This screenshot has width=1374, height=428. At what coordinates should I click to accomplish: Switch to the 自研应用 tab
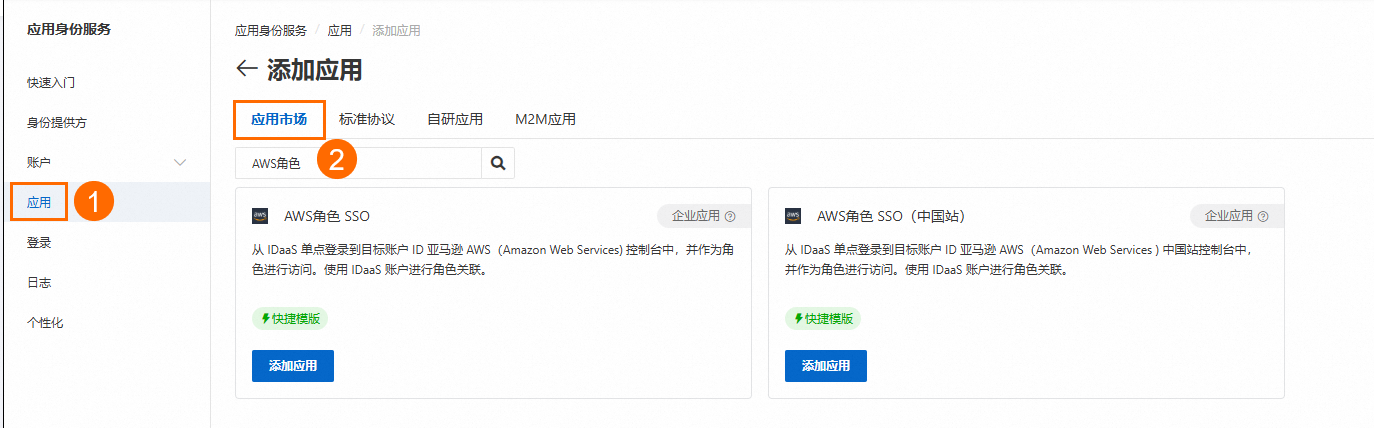point(455,119)
